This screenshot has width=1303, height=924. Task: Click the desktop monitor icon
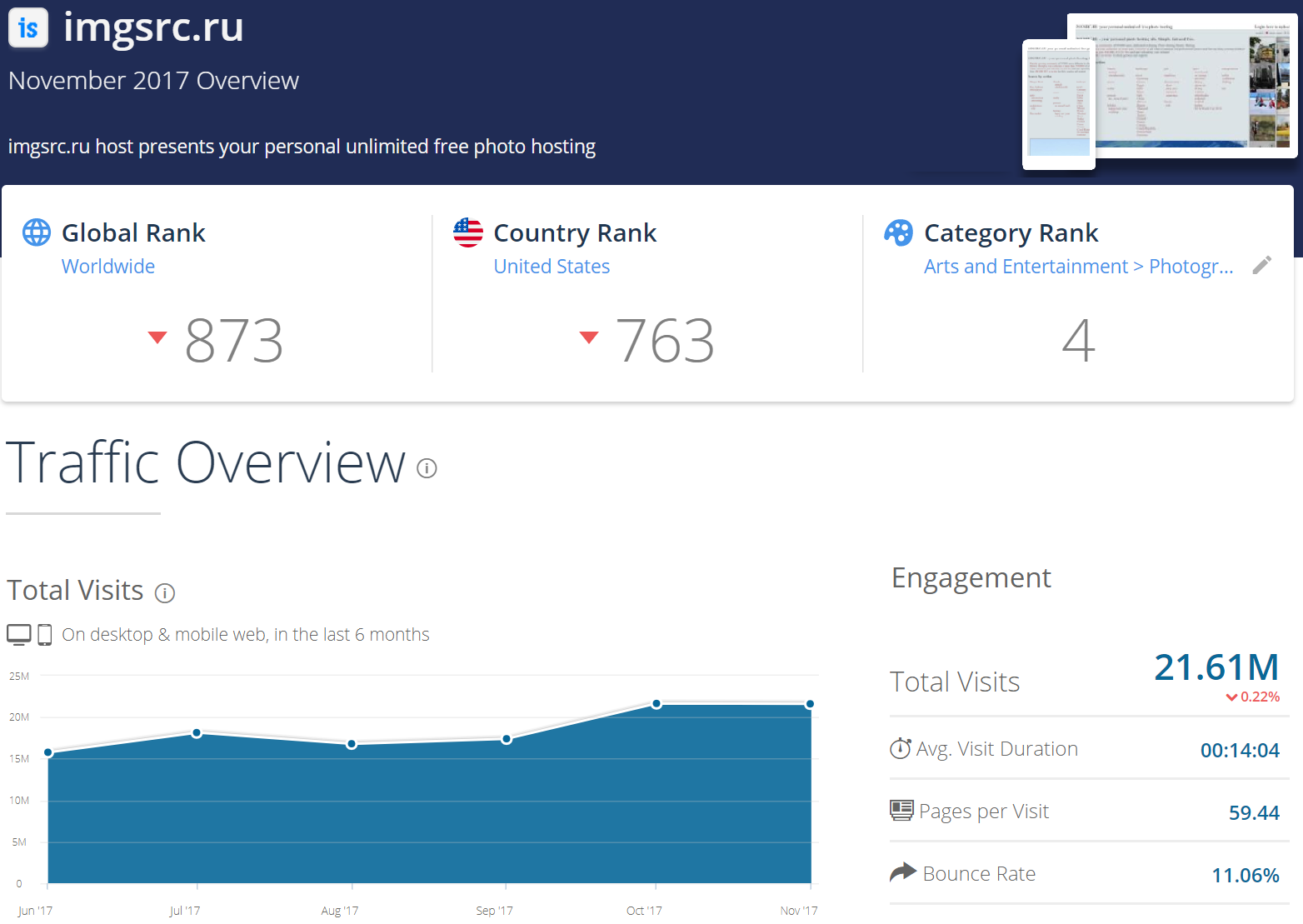coord(19,635)
